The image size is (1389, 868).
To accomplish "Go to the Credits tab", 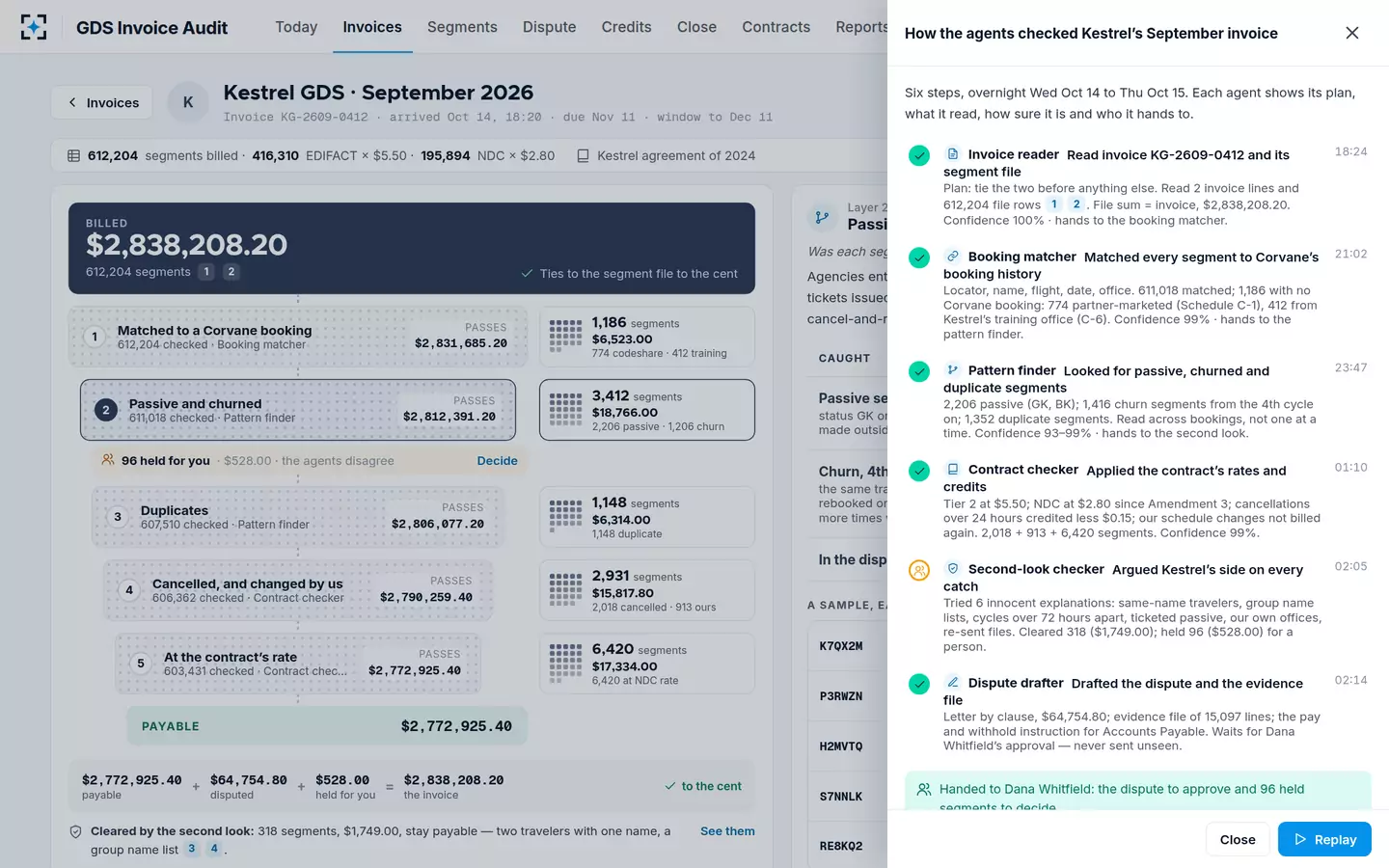I will tap(626, 27).
